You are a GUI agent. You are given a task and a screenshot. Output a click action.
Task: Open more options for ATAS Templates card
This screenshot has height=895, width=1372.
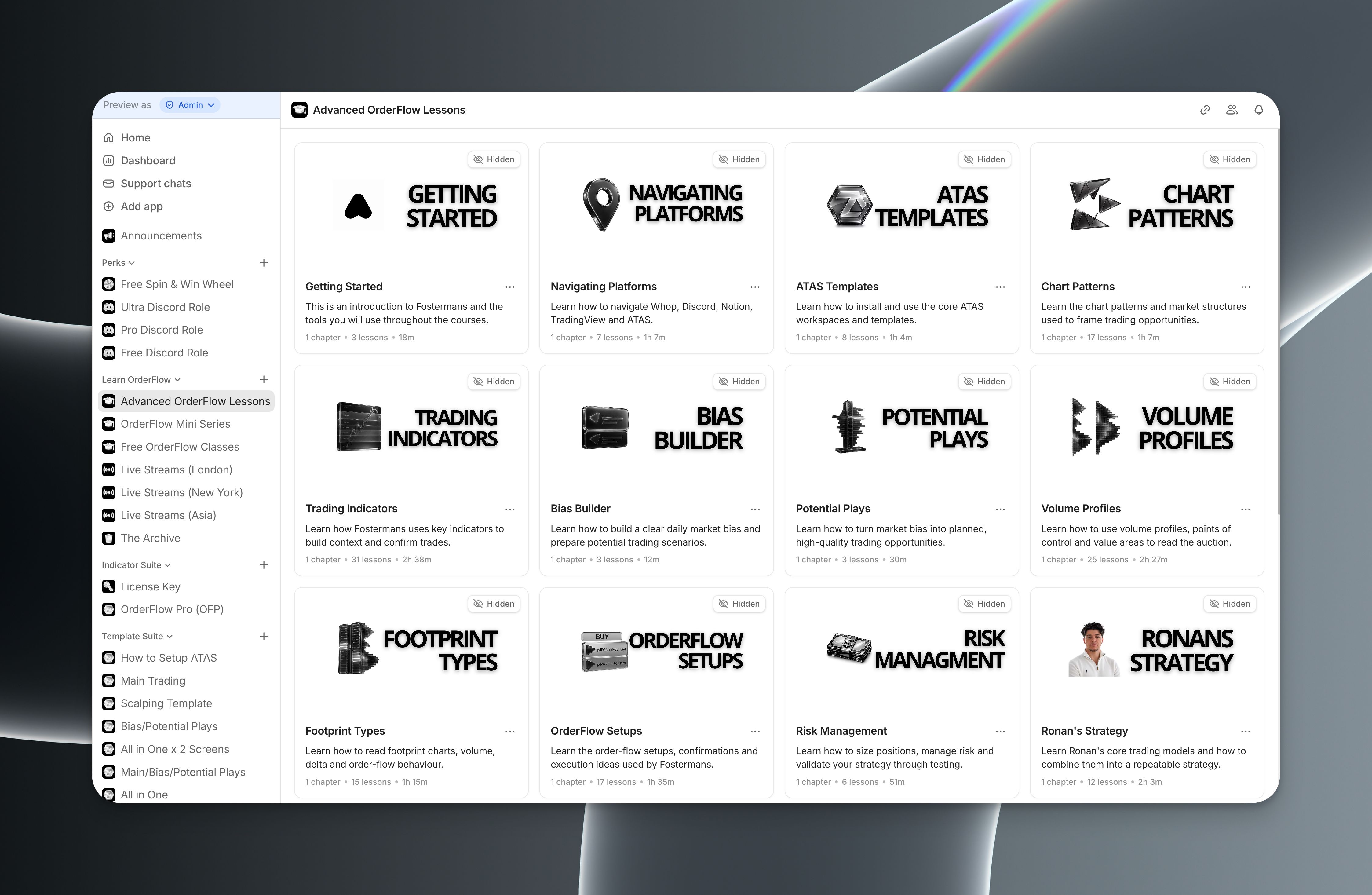tap(1001, 287)
